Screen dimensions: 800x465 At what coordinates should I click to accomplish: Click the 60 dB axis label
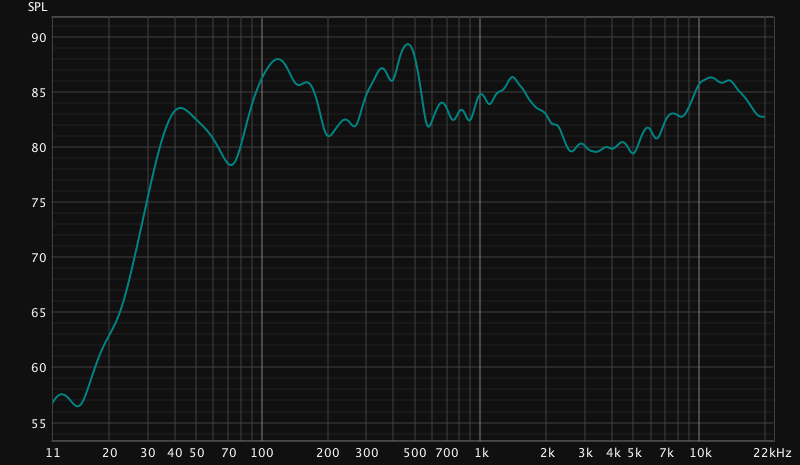(x=39, y=368)
